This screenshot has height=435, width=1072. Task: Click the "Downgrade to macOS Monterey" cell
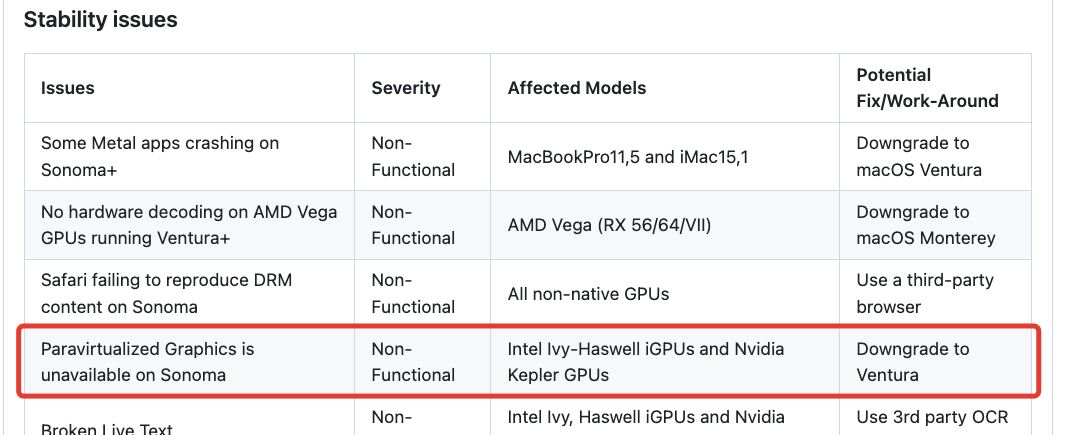[x=925, y=225]
